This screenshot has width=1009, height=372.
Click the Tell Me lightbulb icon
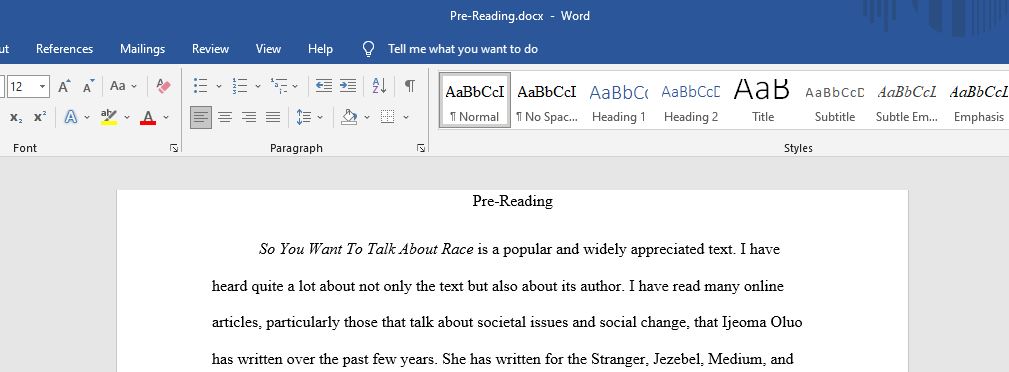tap(368, 49)
